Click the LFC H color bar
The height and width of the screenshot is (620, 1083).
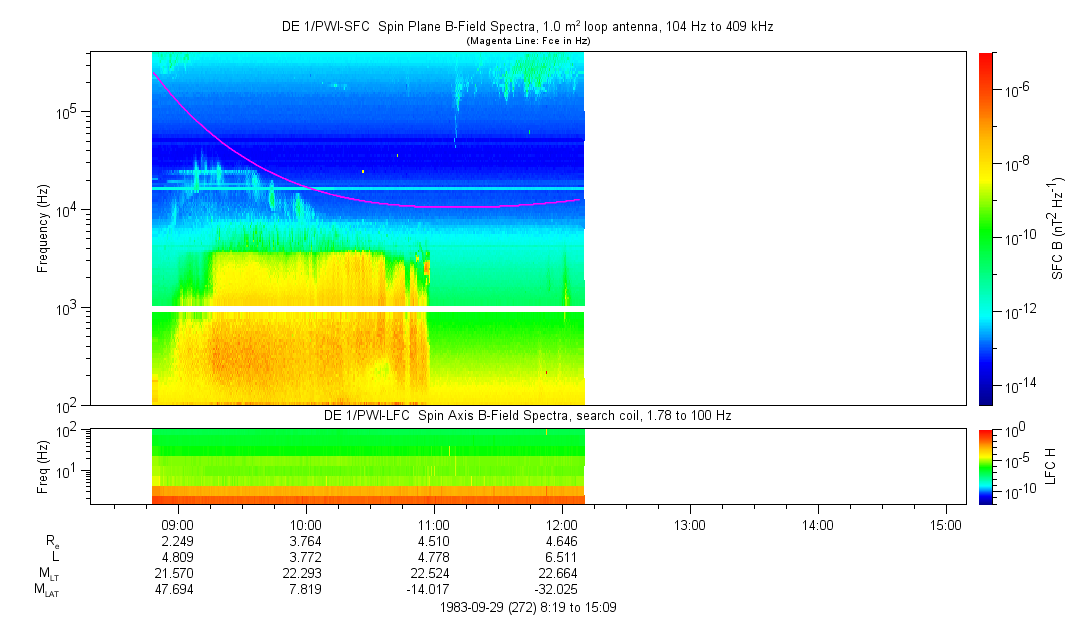click(985, 466)
